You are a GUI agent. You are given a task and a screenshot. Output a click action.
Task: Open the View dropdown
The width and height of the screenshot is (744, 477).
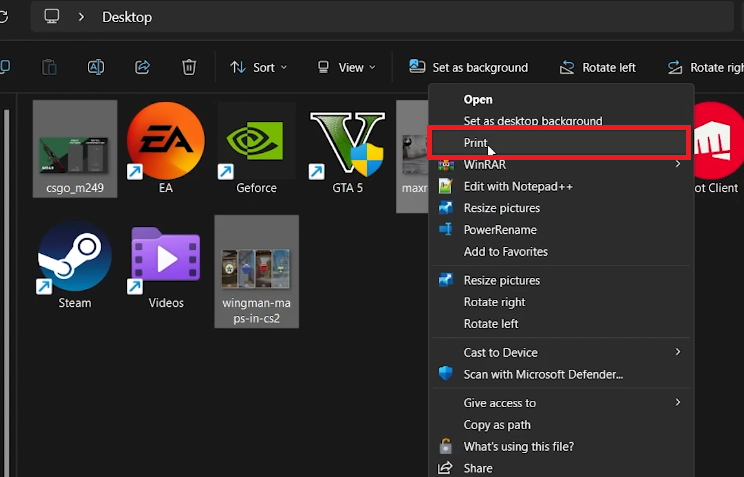click(346, 67)
